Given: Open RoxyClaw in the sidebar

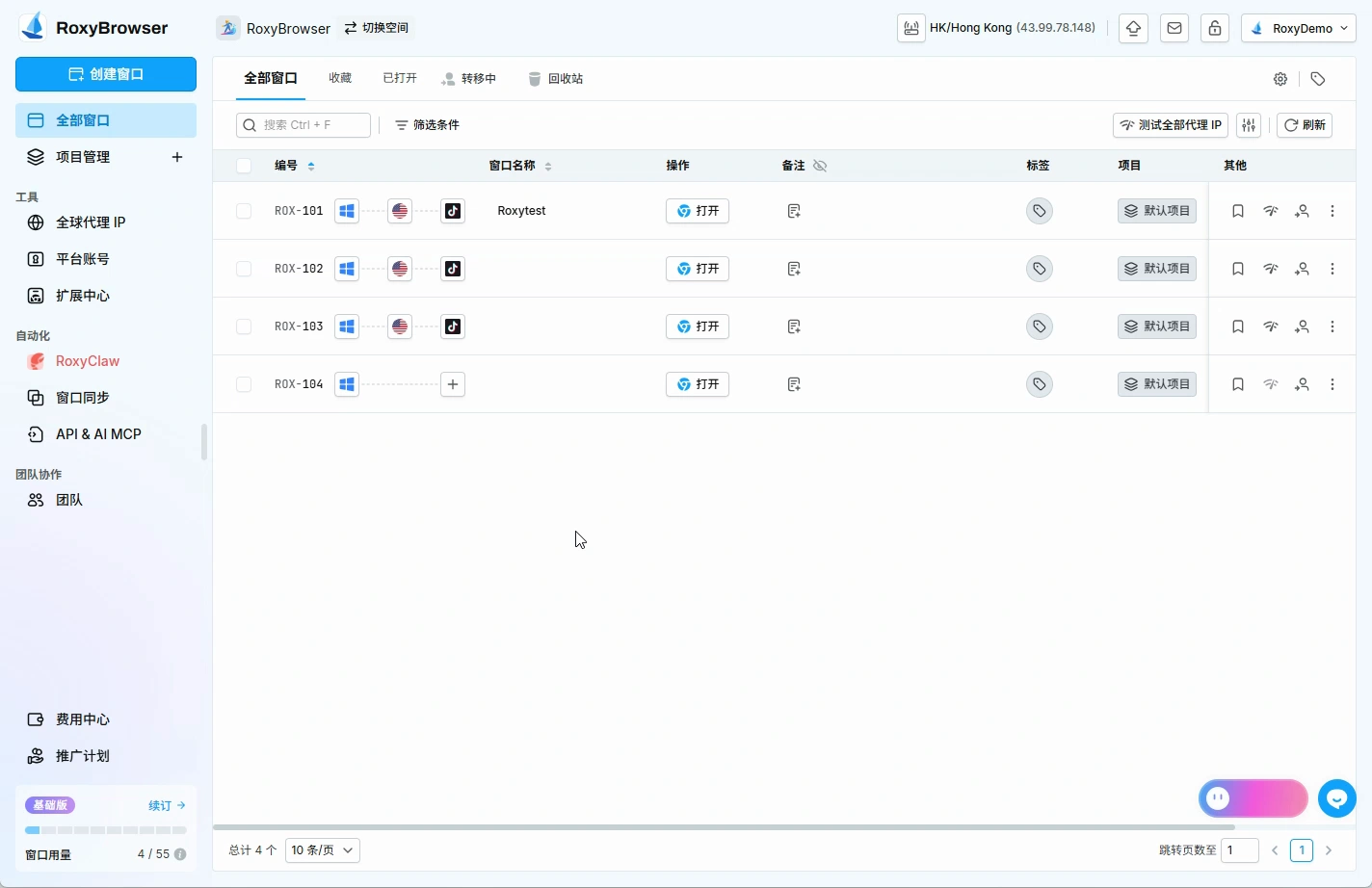Looking at the screenshot, I should click(x=106, y=361).
